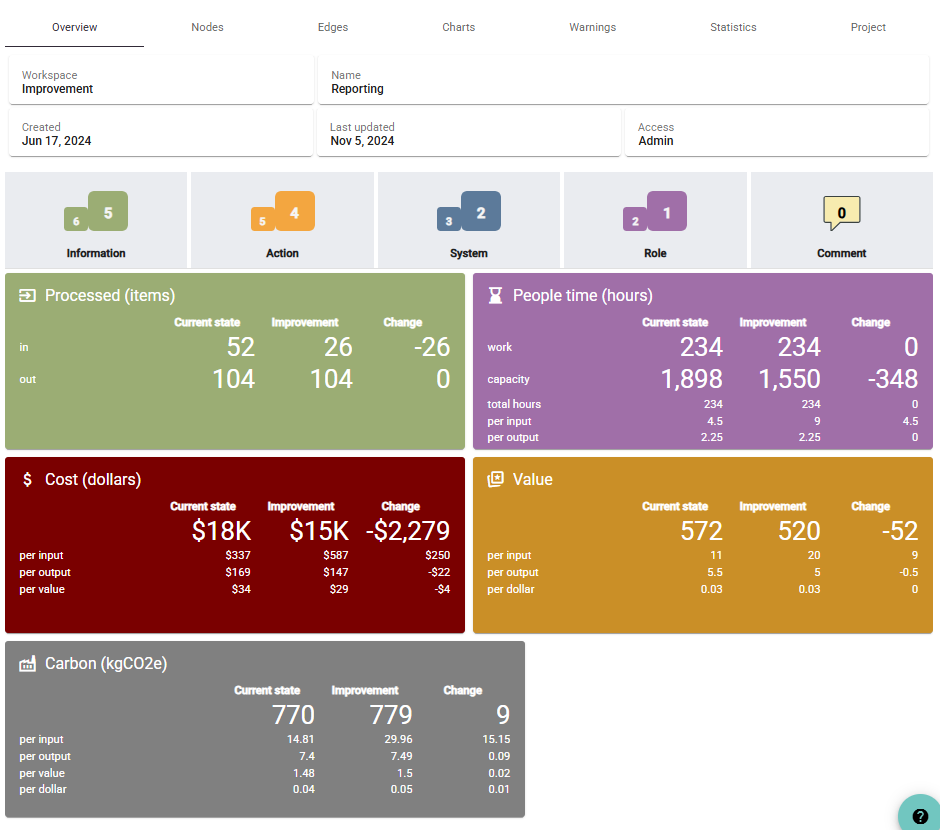Viewport: 940px width, 830px height.
Task: Click the blue System nodes icon
Action: click(469, 211)
